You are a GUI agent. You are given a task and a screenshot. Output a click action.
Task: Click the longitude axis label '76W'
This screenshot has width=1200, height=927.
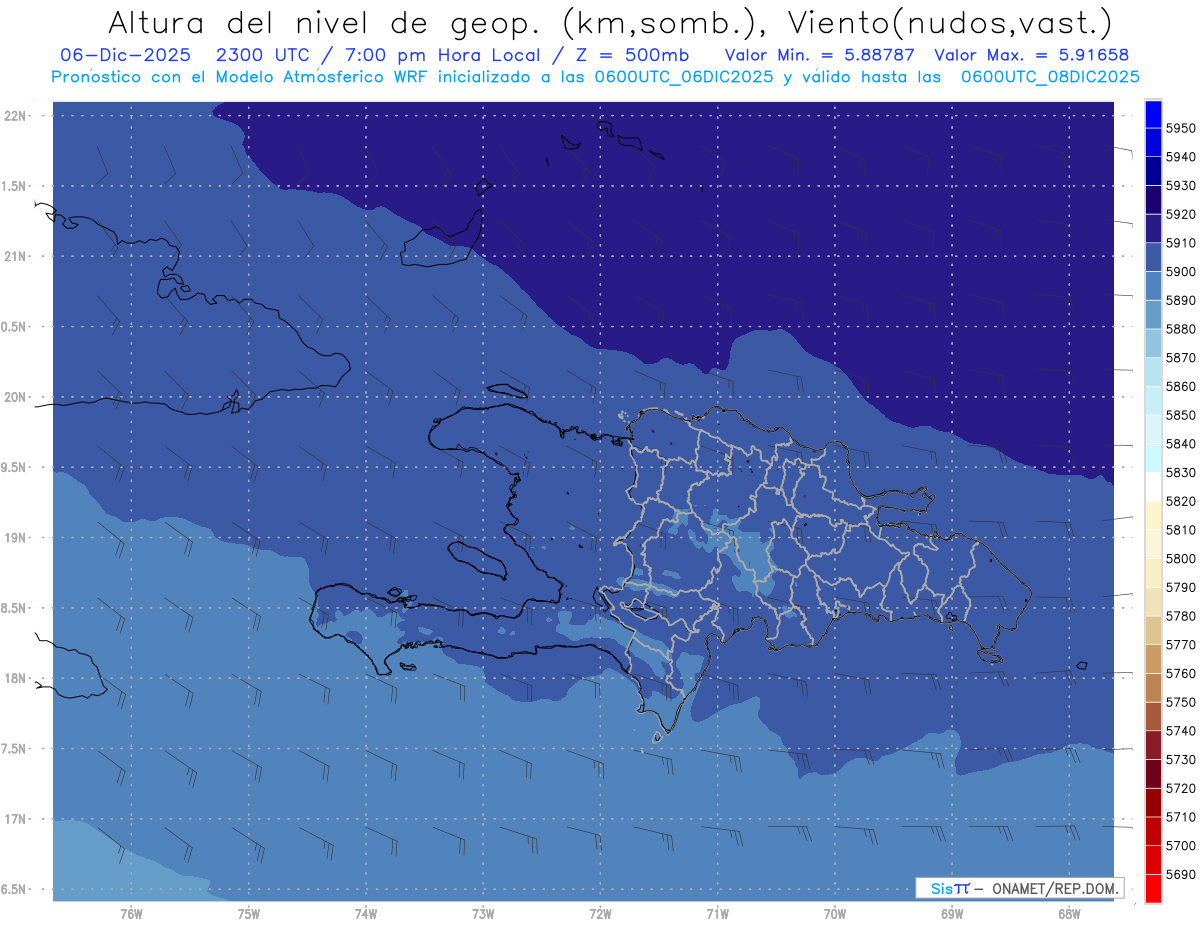coord(131,914)
